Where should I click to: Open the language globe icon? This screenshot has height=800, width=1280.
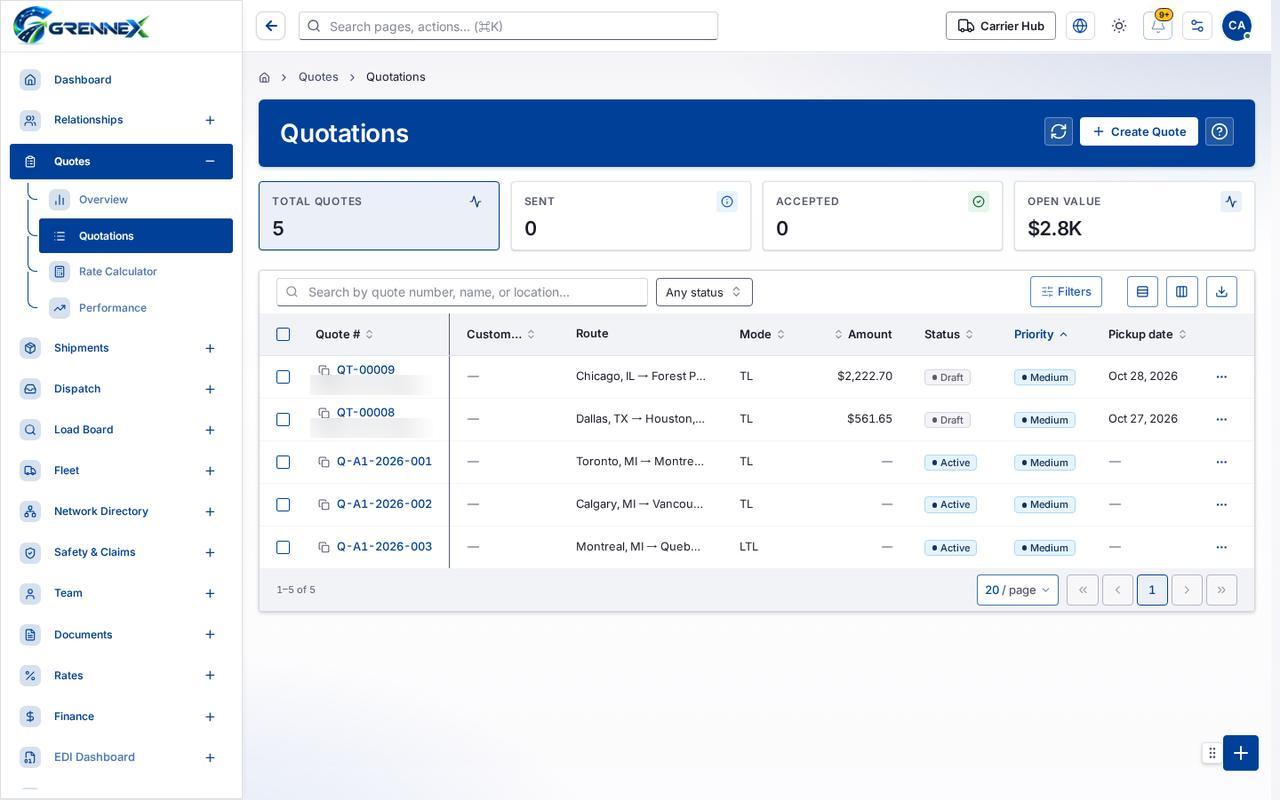(x=1080, y=26)
